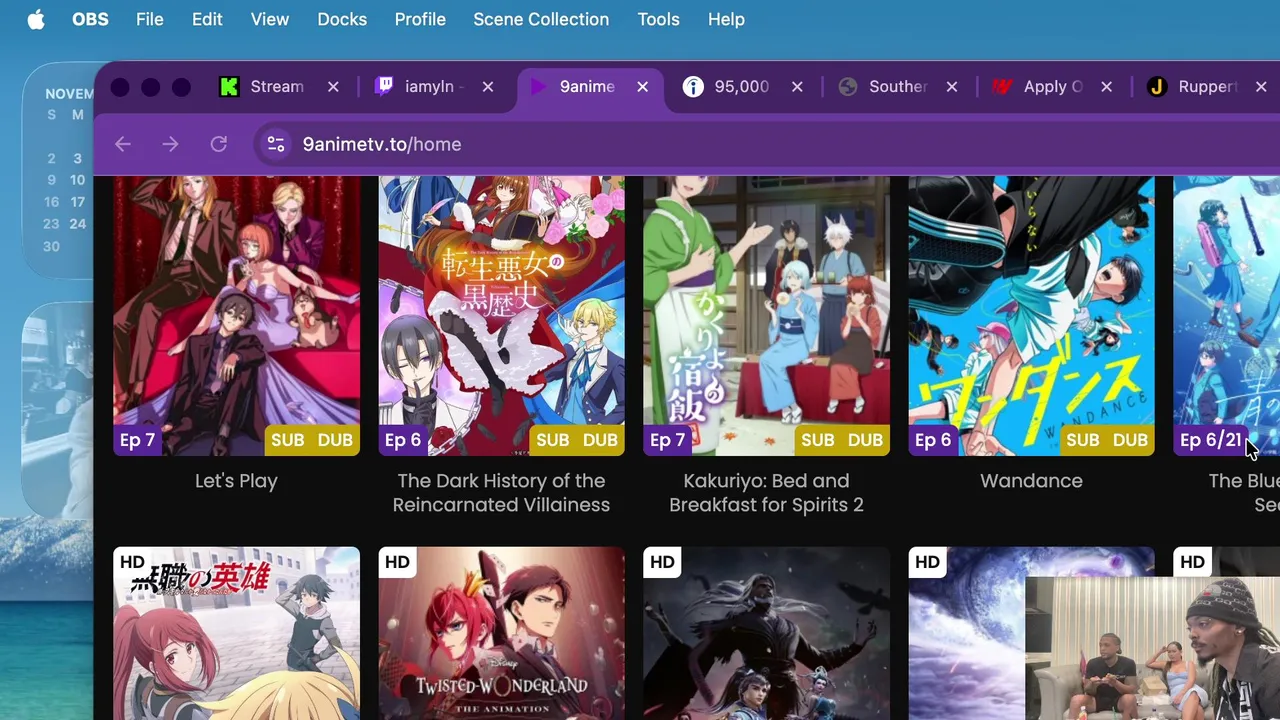Open the Reincarnated Villainess poster
1280x720 pixels.
point(502,316)
